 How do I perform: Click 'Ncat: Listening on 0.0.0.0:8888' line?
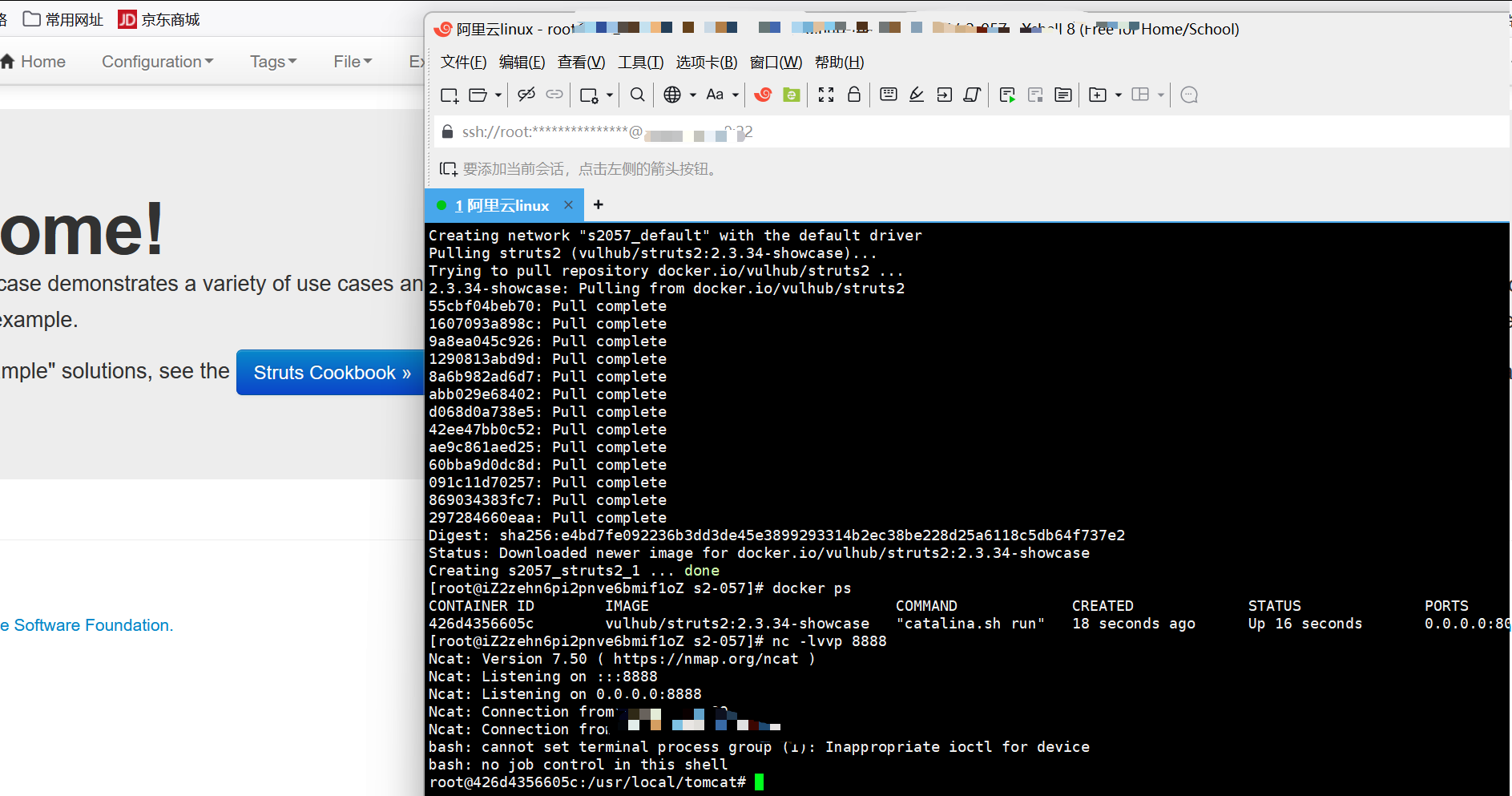565,694
